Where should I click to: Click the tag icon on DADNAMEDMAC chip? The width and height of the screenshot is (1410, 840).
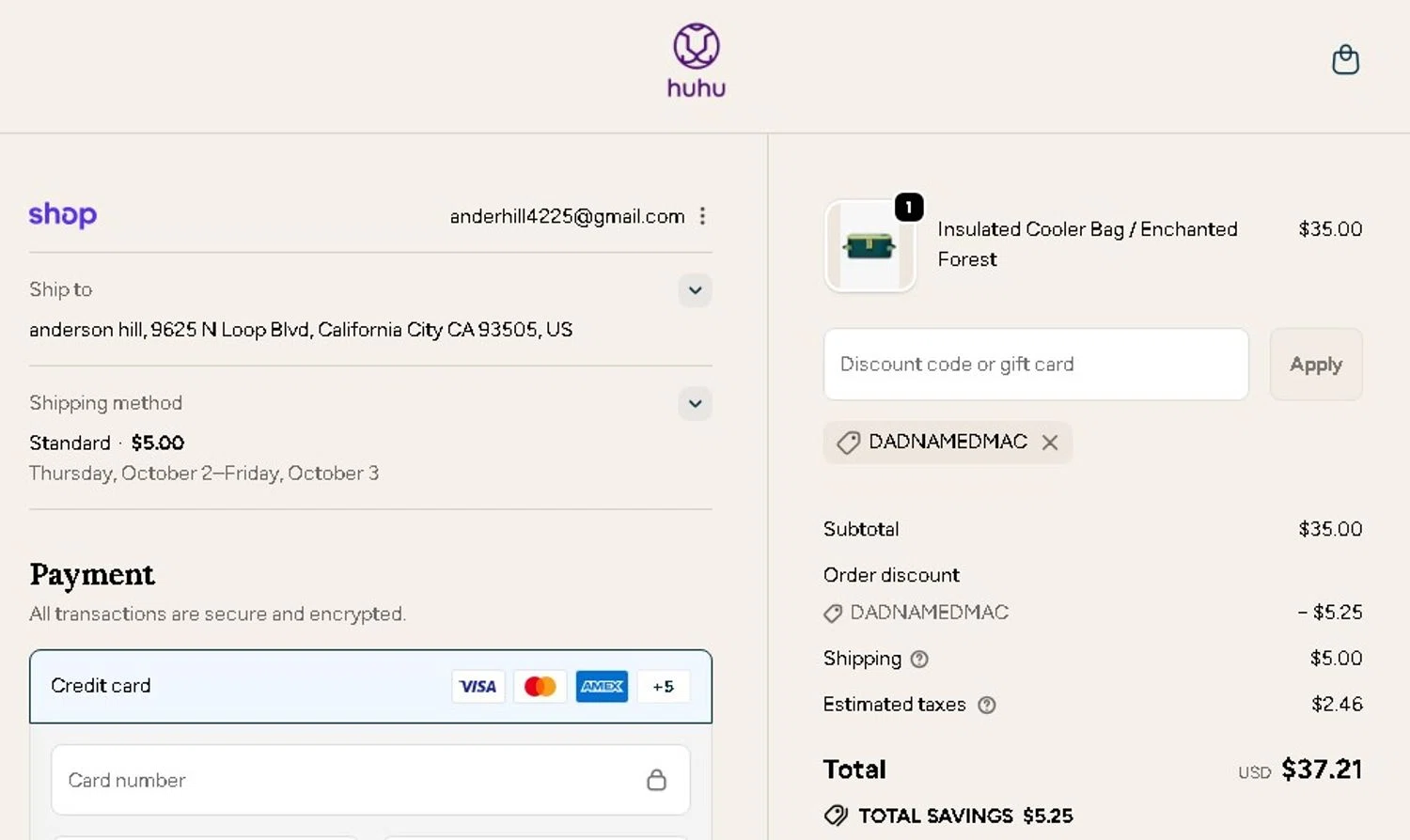848,443
